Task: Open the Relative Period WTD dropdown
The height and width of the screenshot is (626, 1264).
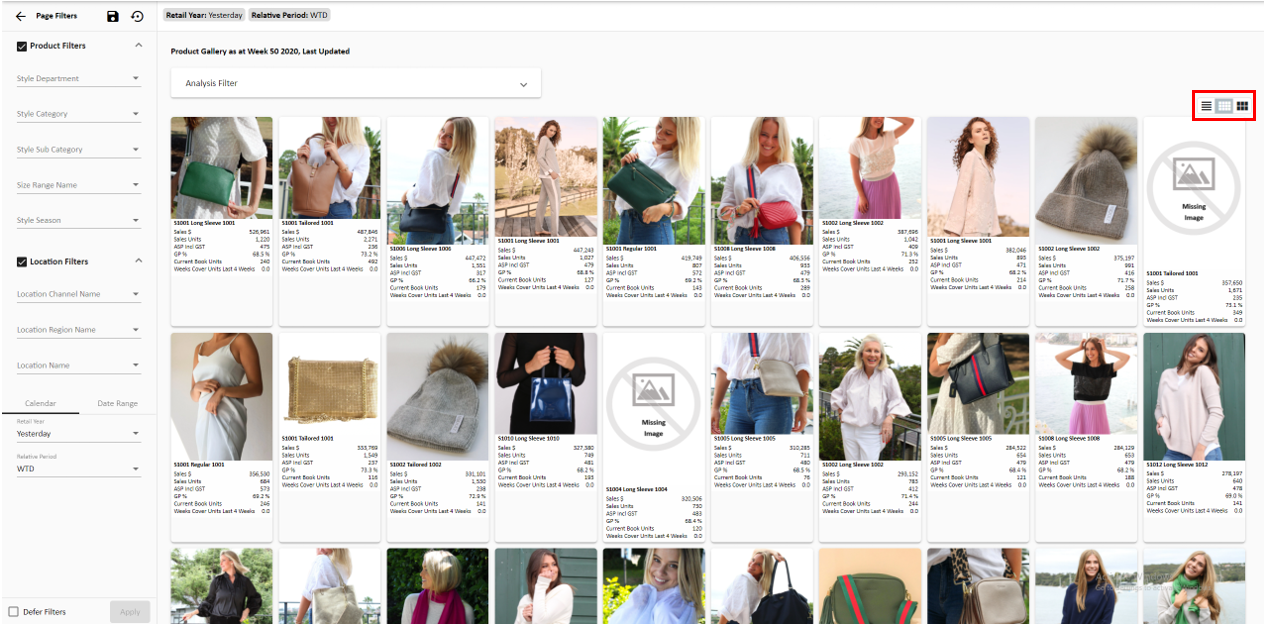Action: pyautogui.click(x=78, y=469)
